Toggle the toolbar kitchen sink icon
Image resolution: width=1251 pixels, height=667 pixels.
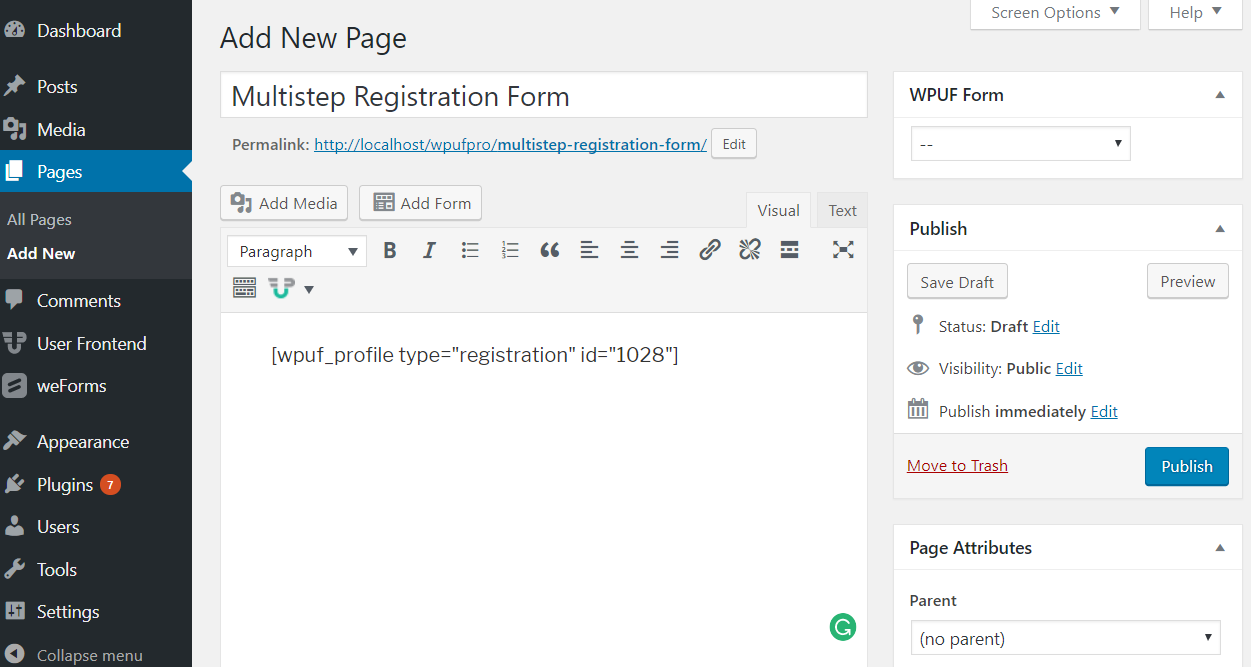tap(244, 289)
